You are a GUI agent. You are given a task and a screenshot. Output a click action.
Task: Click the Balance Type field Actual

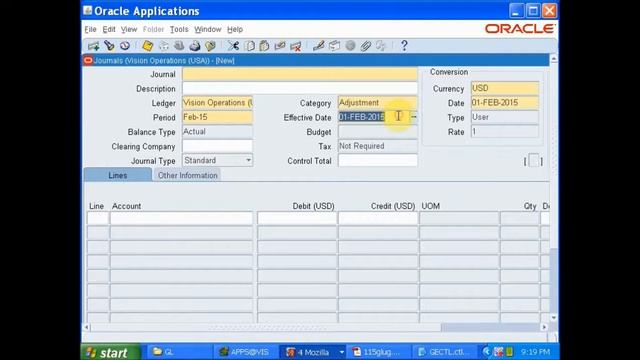pyautogui.click(x=218, y=131)
